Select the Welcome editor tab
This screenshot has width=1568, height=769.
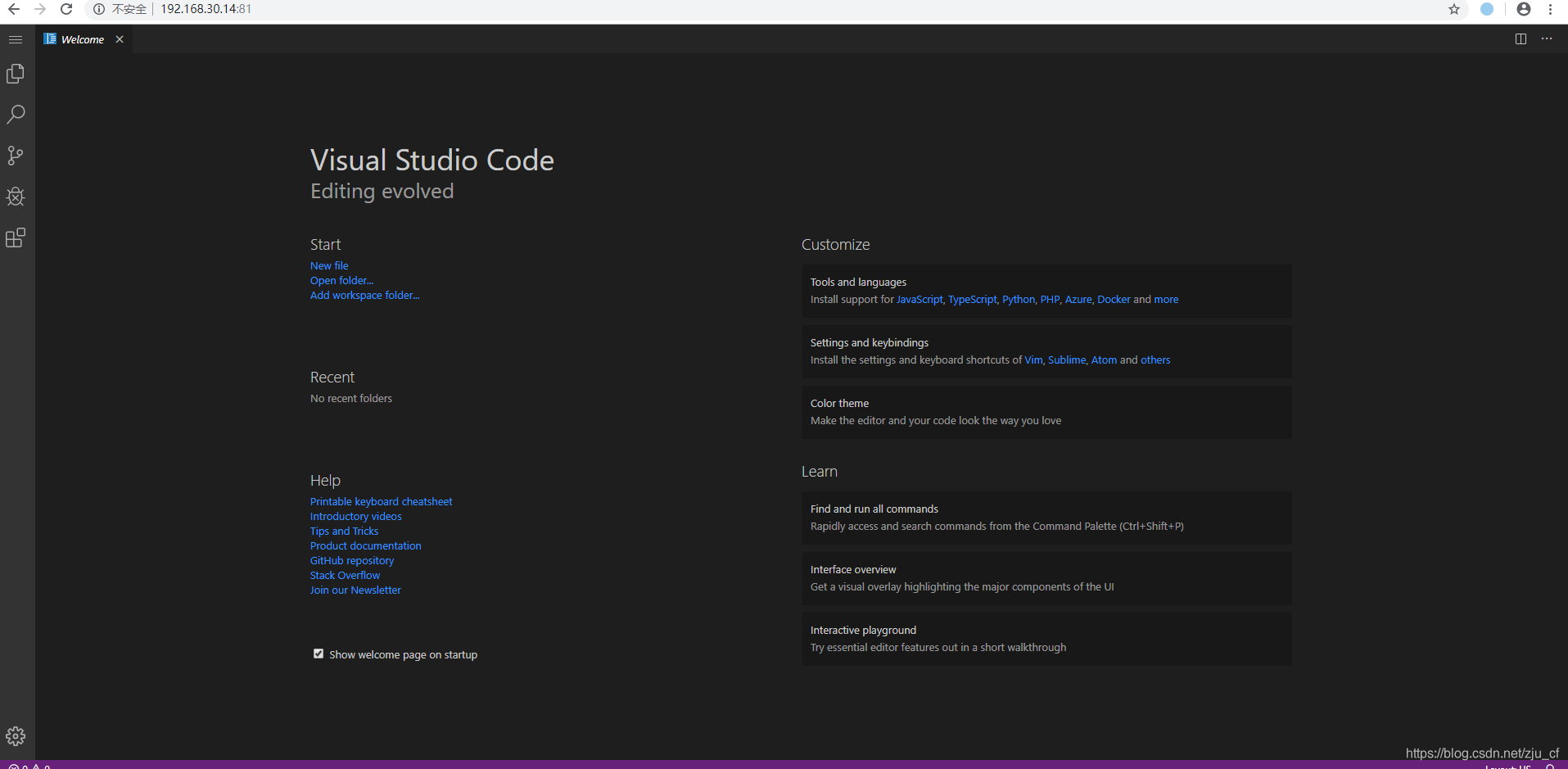pyautogui.click(x=83, y=39)
